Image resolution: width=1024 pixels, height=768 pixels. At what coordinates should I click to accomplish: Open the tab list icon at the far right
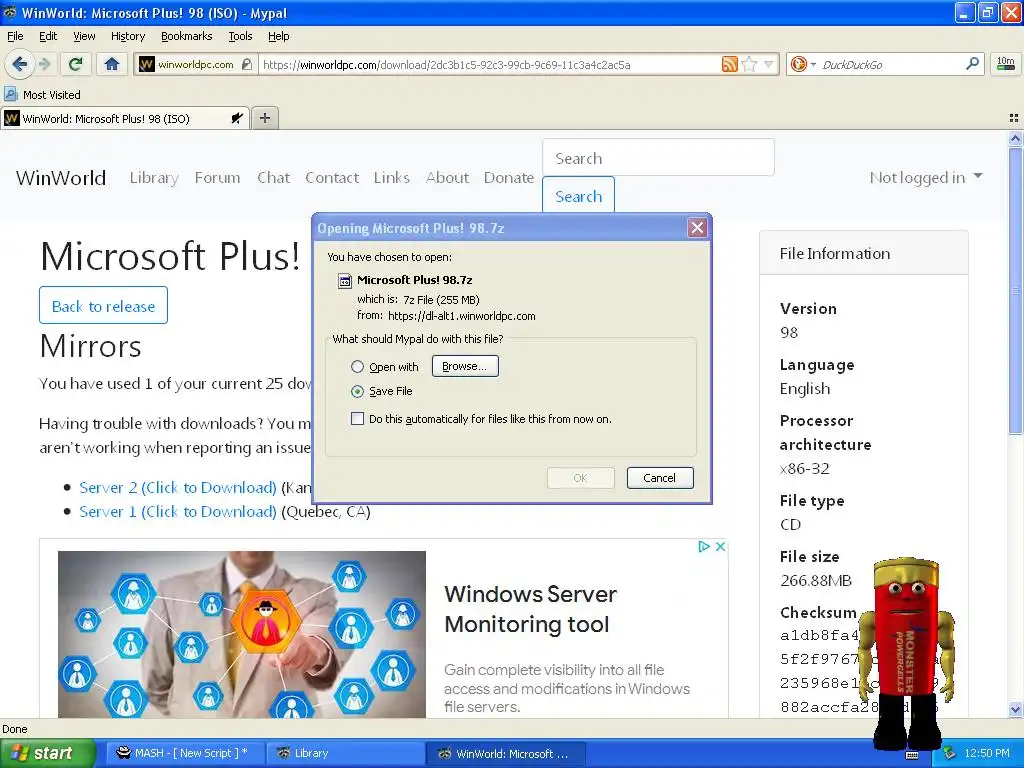(x=1014, y=118)
